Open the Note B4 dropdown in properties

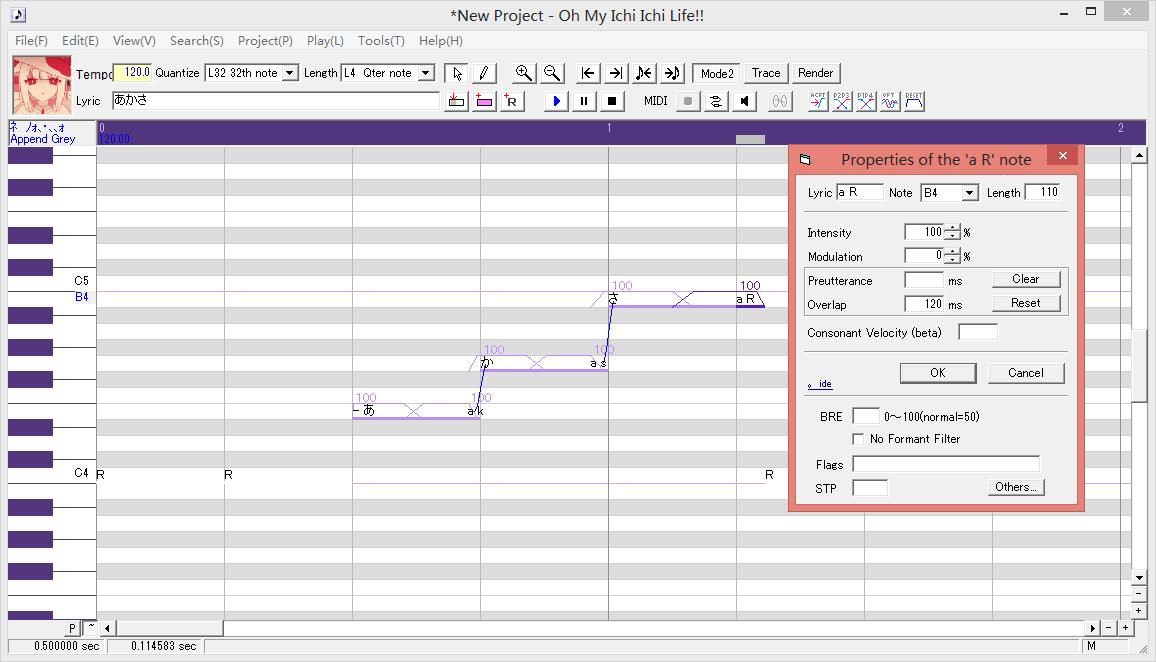[969, 193]
